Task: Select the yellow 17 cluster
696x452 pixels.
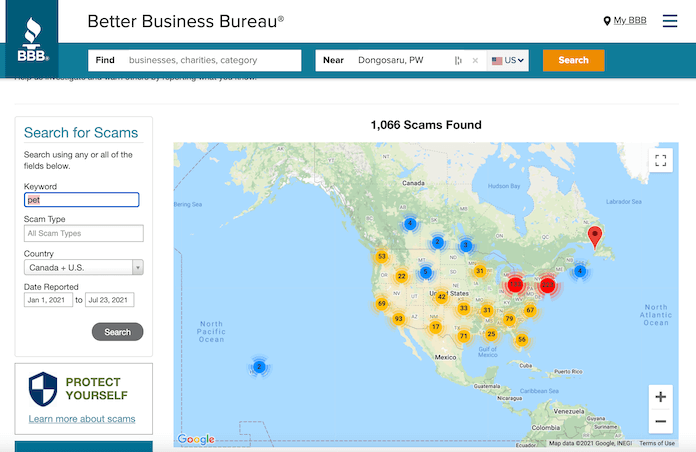Action: (x=435, y=327)
